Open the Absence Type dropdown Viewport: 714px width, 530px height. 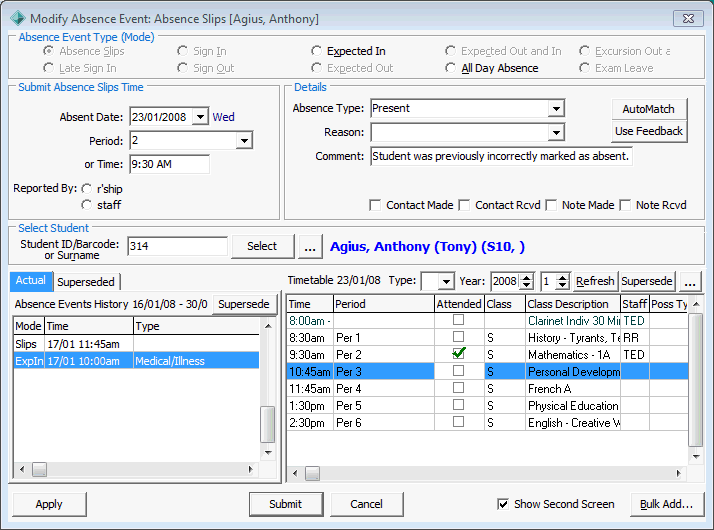pyautogui.click(x=556, y=108)
